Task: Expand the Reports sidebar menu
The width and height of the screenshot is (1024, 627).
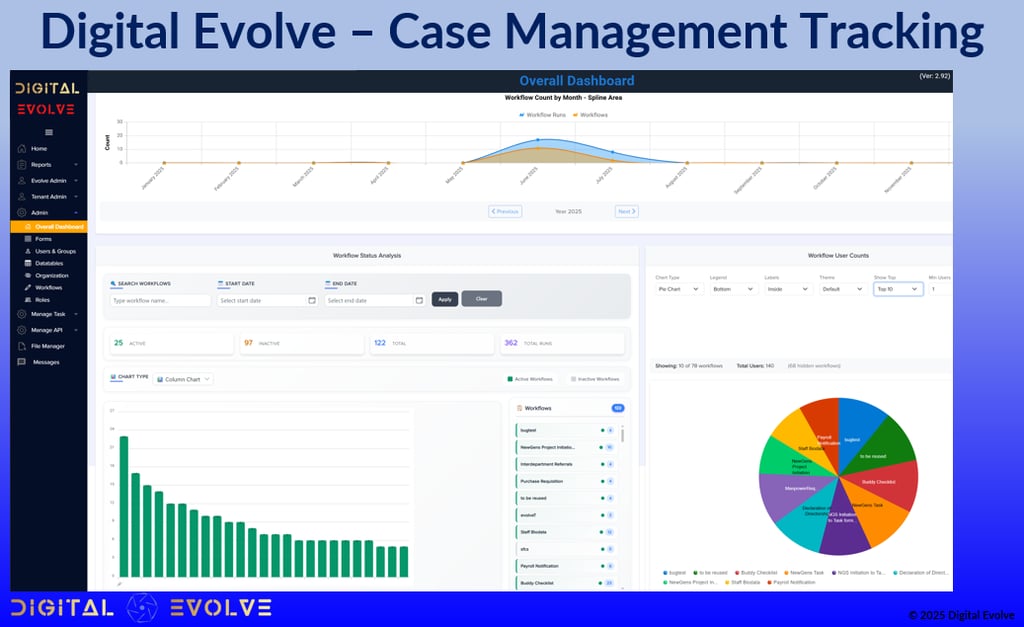Action: click(x=48, y=165)
